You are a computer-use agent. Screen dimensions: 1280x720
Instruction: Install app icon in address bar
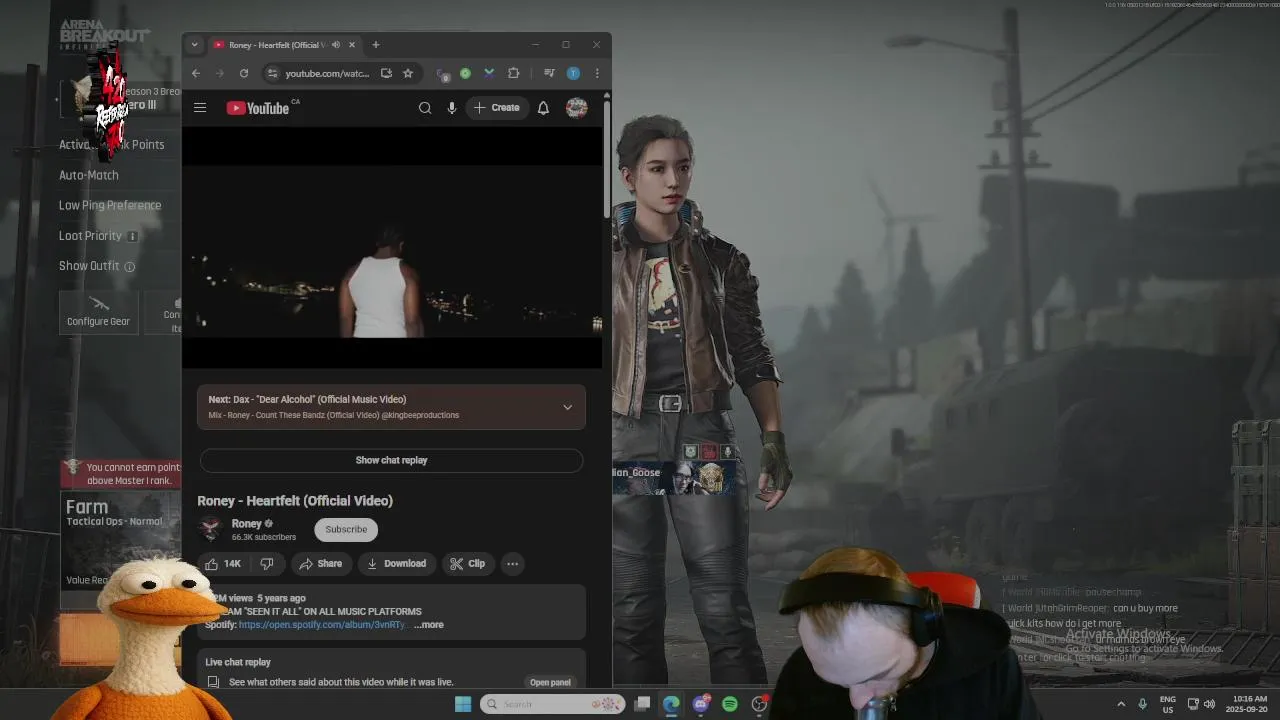tap(386, 73)
